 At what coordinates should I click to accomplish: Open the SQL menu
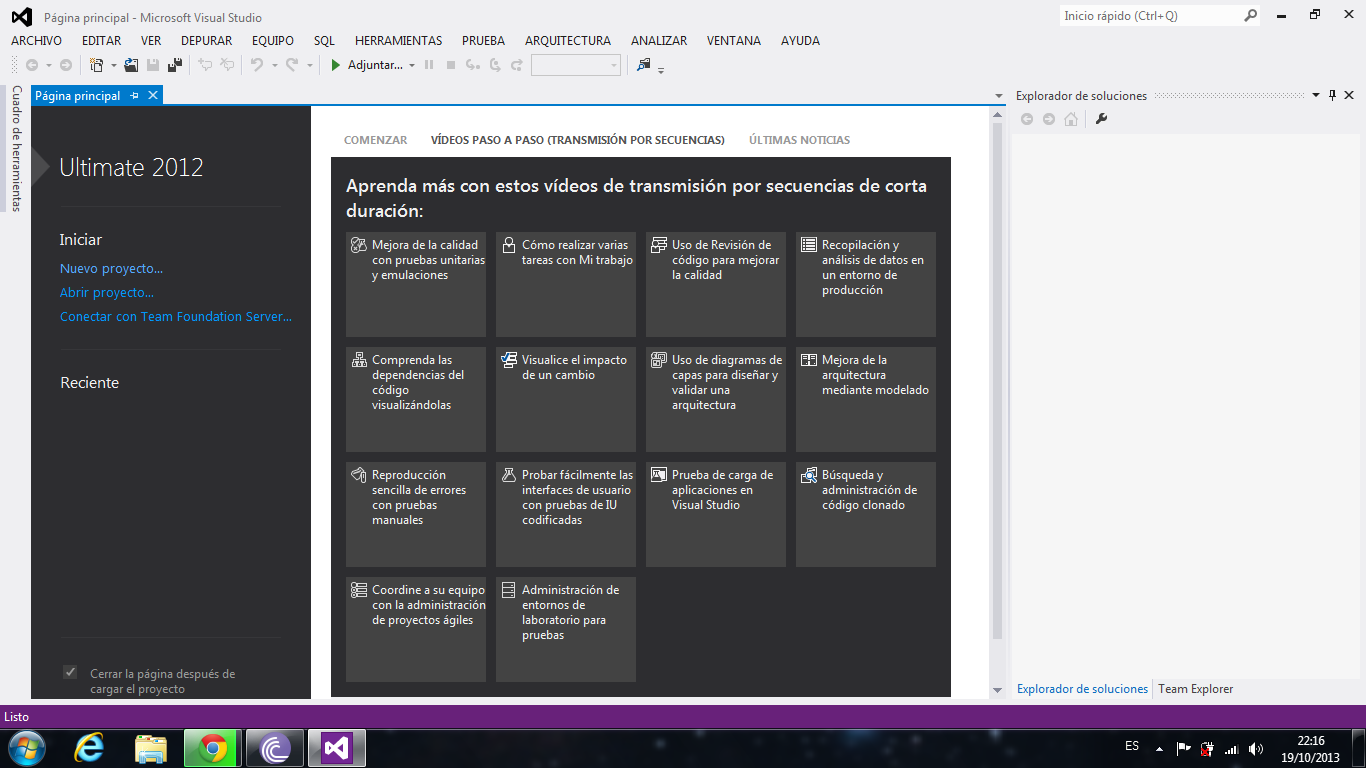(324, 41)
